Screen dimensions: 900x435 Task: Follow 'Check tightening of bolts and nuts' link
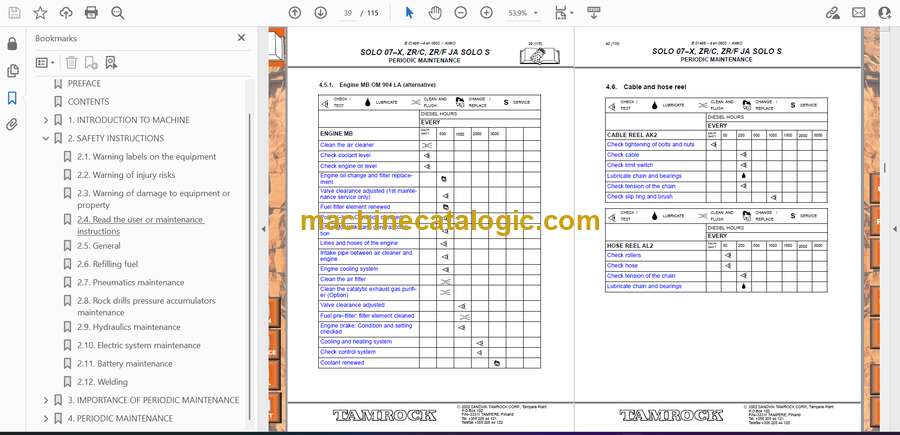(651, 145)
